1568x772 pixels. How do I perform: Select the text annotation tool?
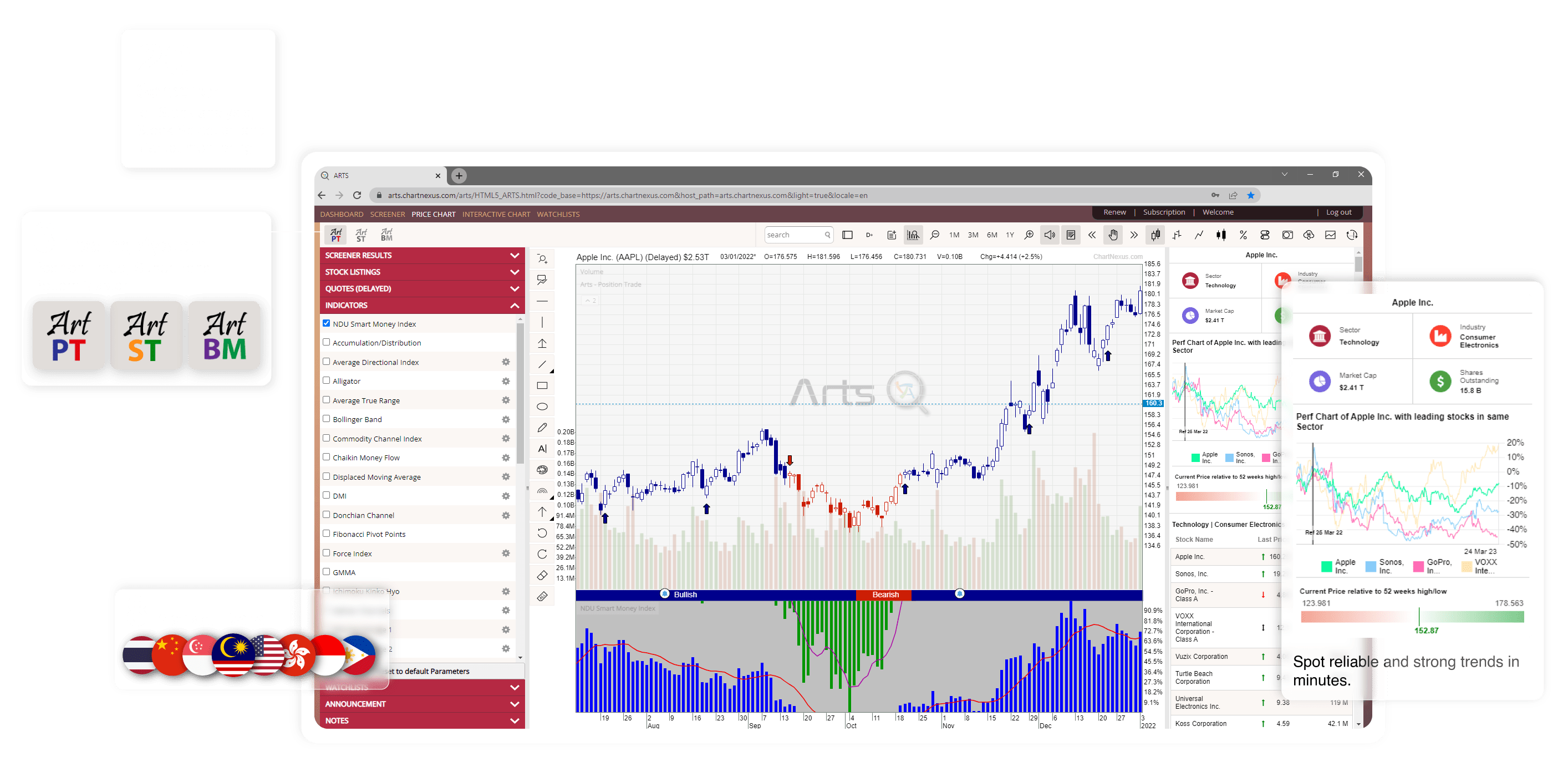pyautogui.click(x=542, y=449)
